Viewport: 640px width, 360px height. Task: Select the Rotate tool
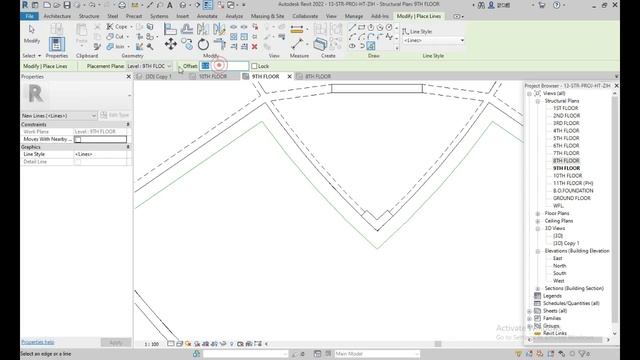(203, 44)
